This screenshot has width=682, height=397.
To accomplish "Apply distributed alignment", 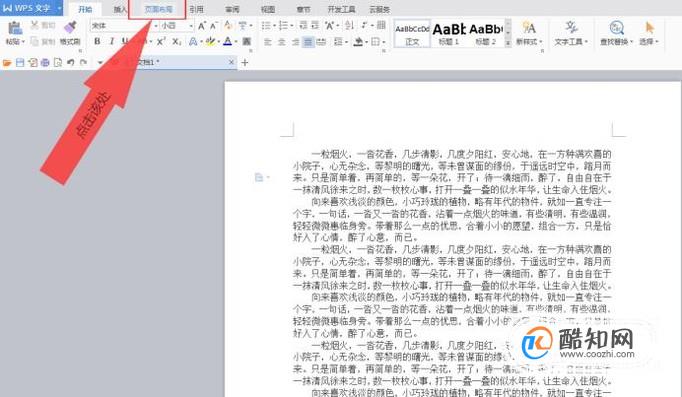I will click(321, 42).
